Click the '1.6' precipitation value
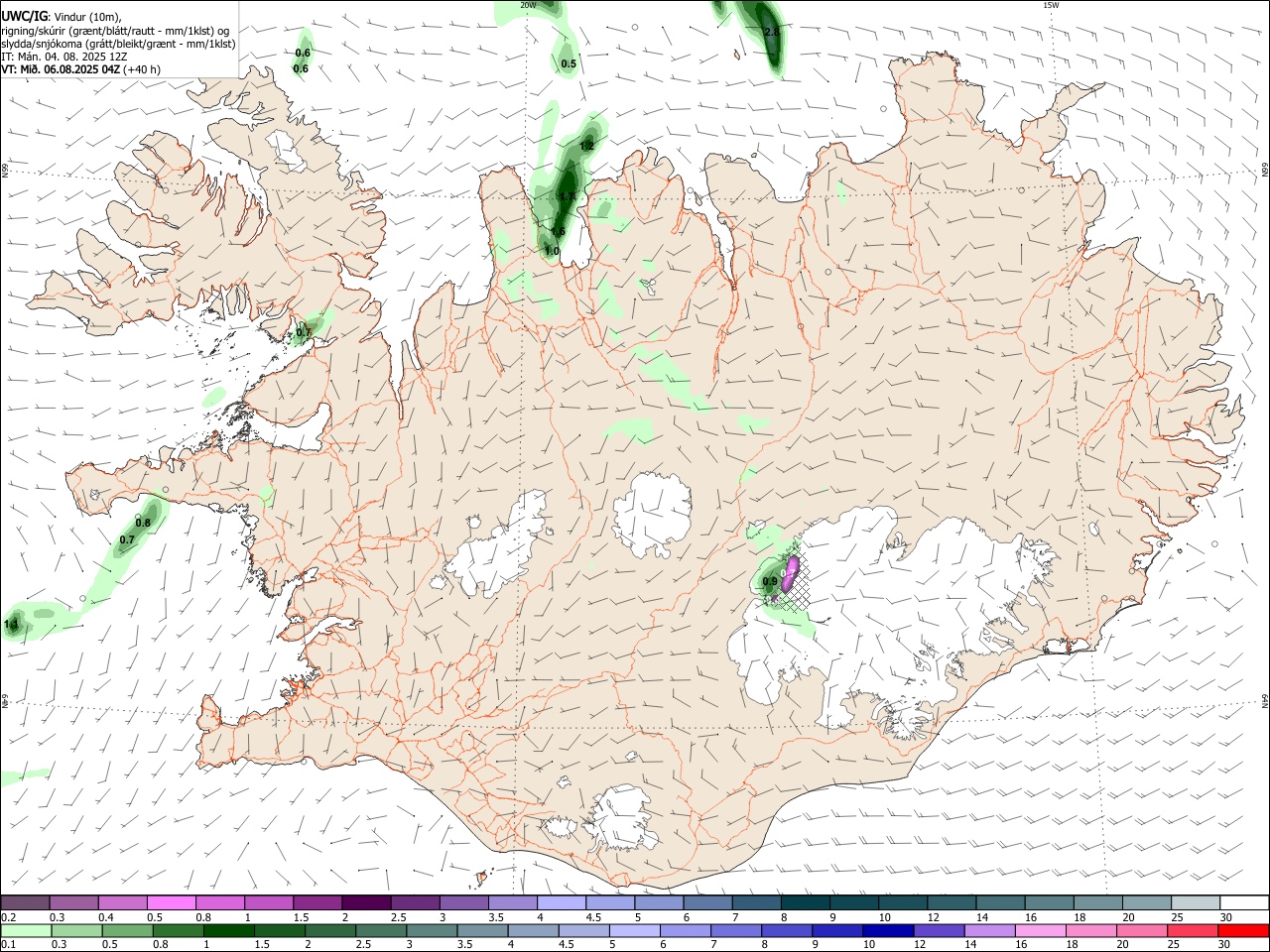Screen dimensions: 1270x952 (x=558, y=231)
